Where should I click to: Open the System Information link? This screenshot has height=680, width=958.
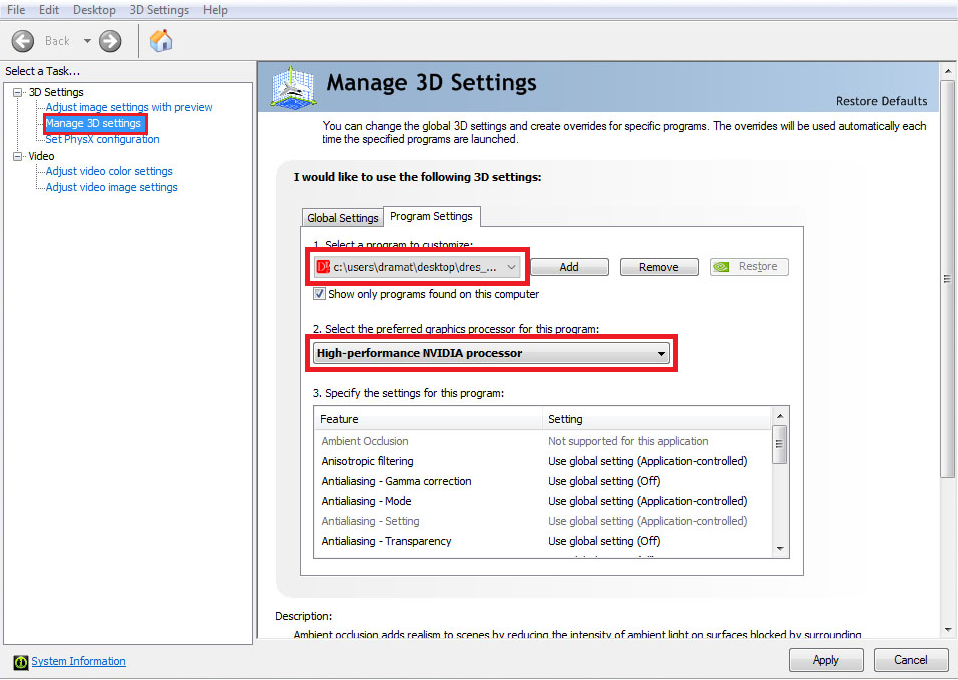pos(78,661)
